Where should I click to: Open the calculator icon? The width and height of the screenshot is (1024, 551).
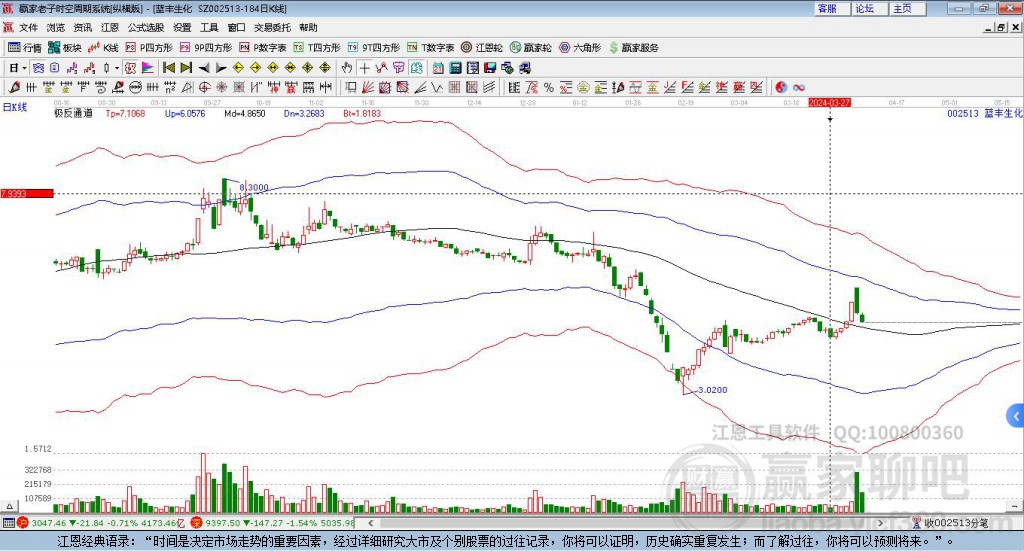pyautogui.click(x=455, y=68)
